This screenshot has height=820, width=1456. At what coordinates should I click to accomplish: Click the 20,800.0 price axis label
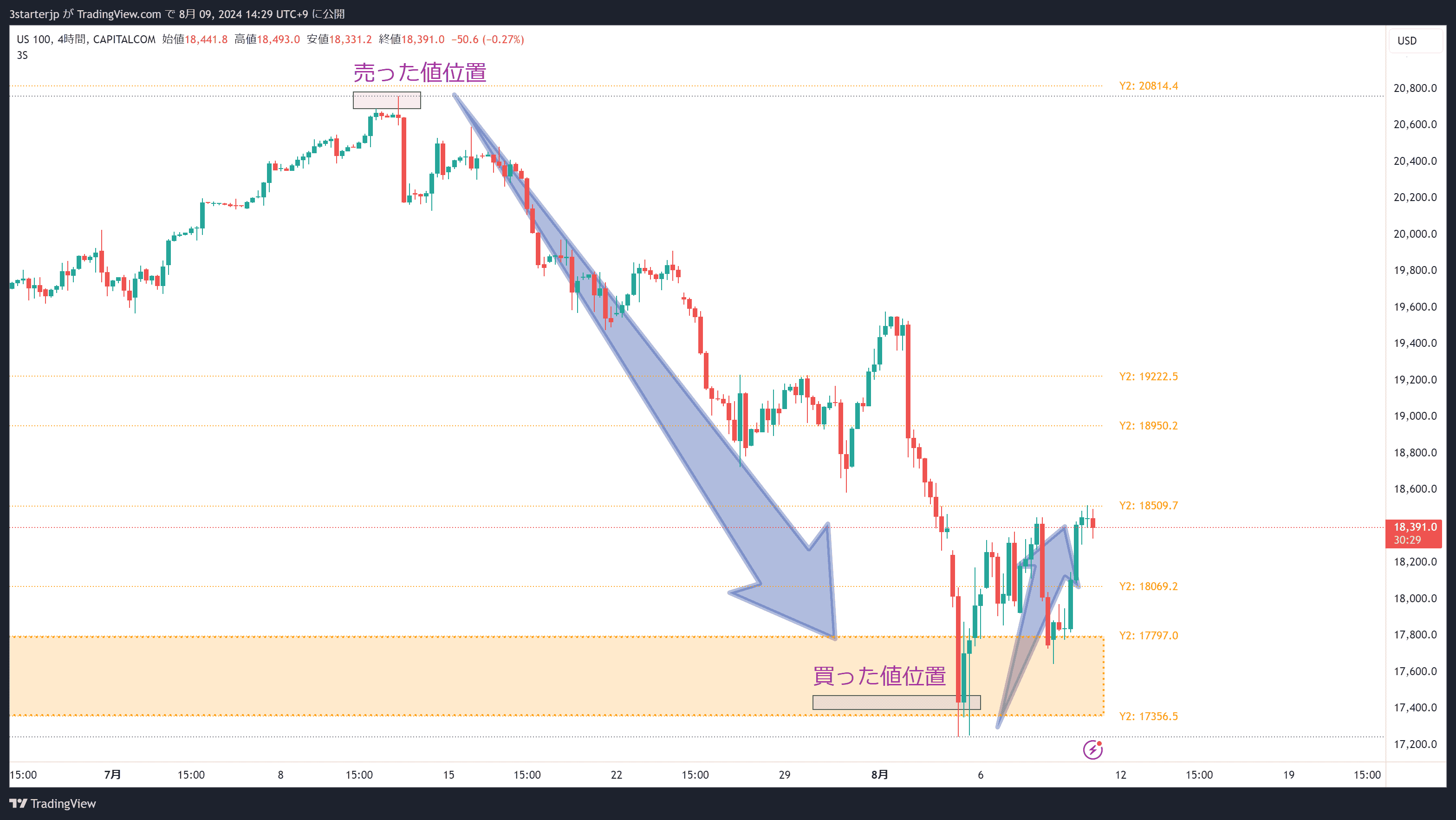pyautogui.click(x=1415, y=88)
